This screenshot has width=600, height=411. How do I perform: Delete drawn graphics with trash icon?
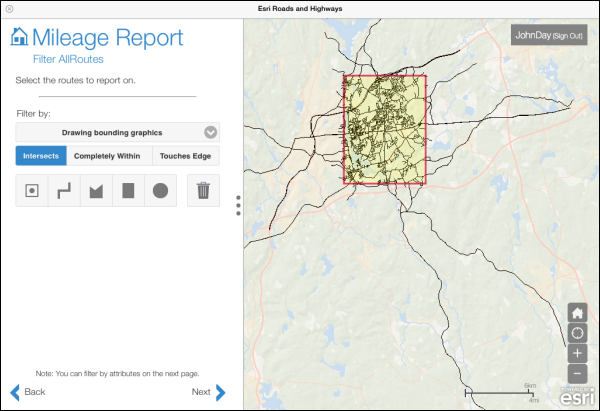(x=203, y=190)
